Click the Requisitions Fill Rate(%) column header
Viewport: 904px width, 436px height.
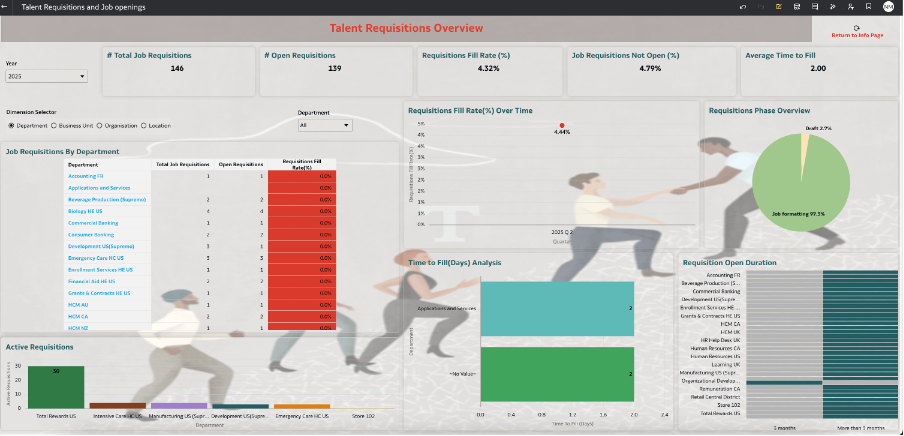point(302,164)
